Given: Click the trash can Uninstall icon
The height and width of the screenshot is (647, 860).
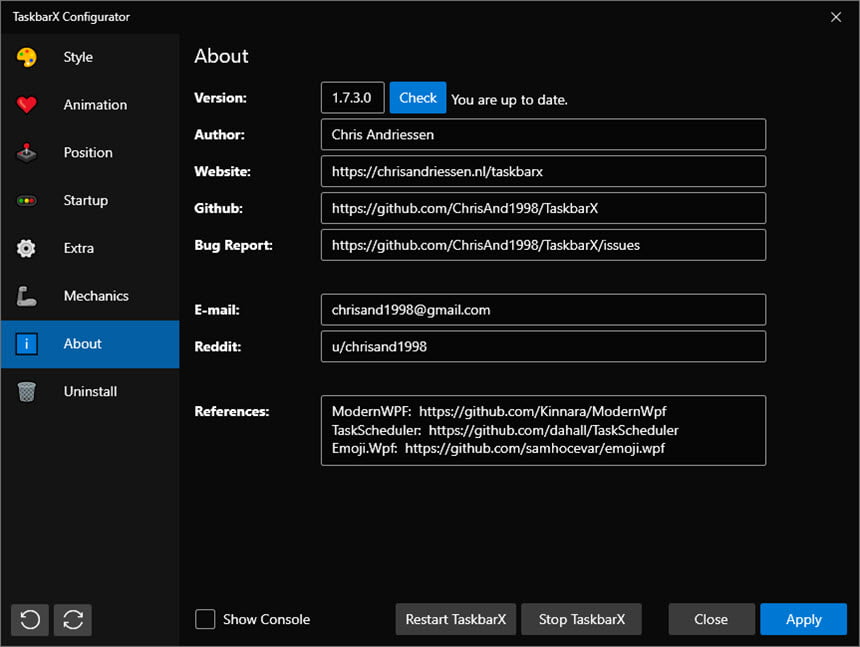Looking at the screenshot, I should pos(26,391).
